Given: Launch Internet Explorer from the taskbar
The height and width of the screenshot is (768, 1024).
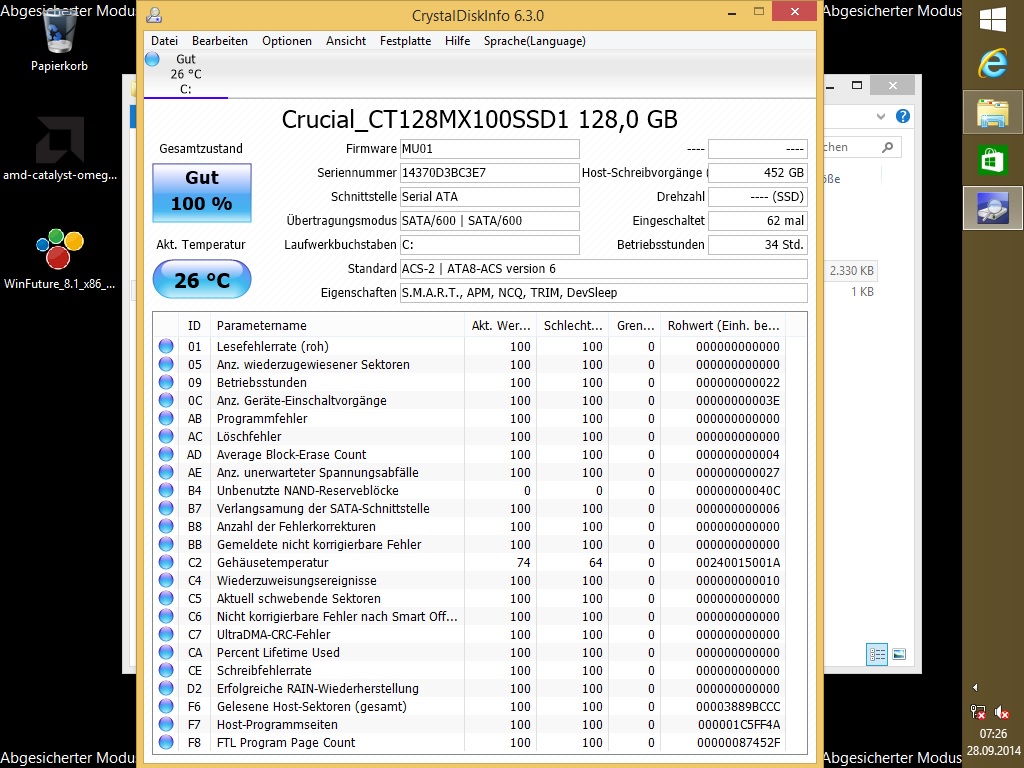Looking at the screenshot, I should tap(993, 64).
